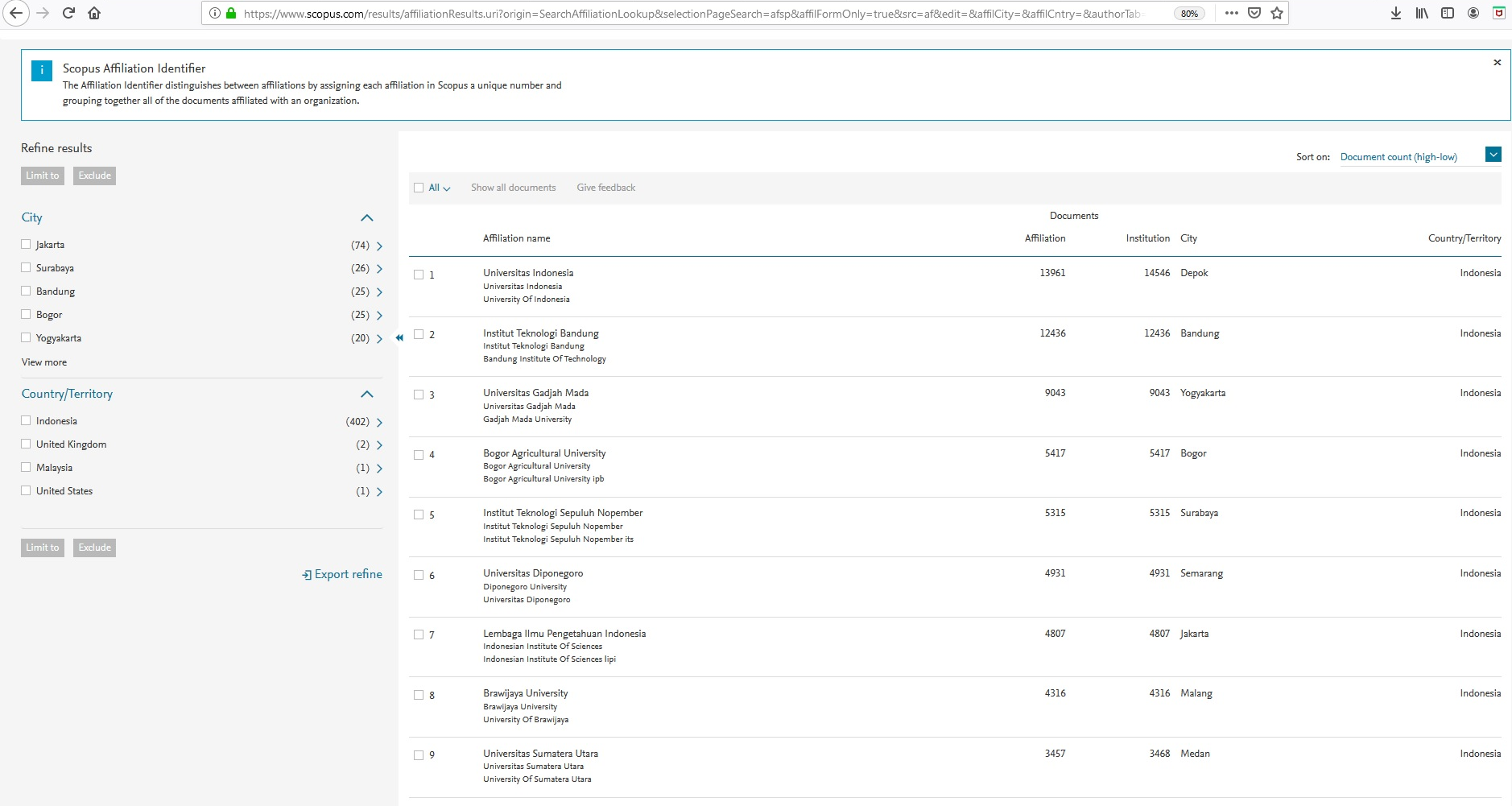The height and width of the screenshot is (806, 1512).
Task: Open Surabaya city filter arrow
Action: (x=379, y=269)
